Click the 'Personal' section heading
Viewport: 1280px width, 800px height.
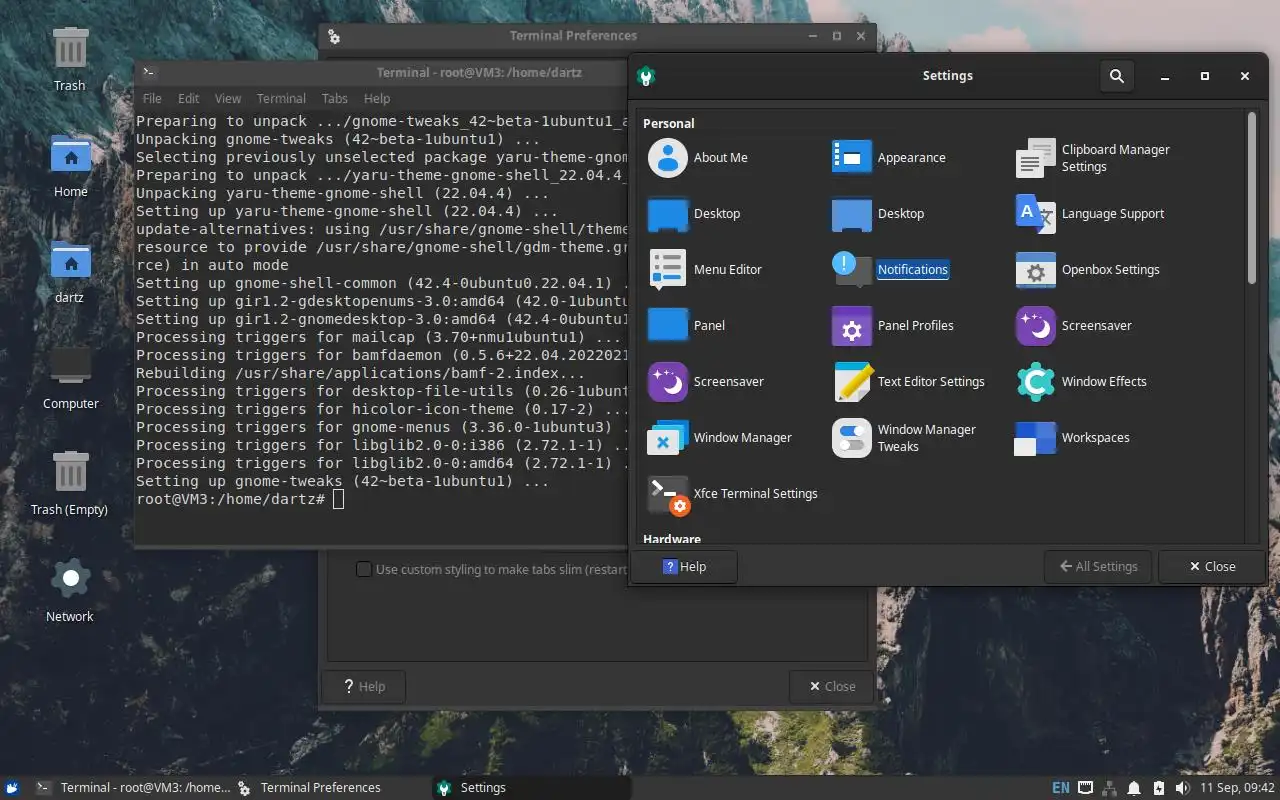668,124
